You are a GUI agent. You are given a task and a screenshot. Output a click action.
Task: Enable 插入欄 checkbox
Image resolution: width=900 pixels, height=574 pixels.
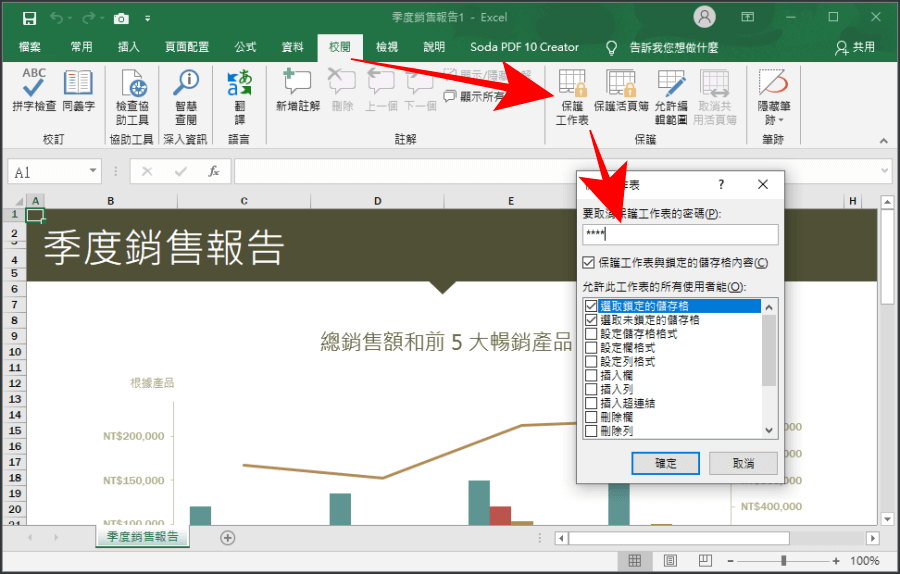pos(591,375)
